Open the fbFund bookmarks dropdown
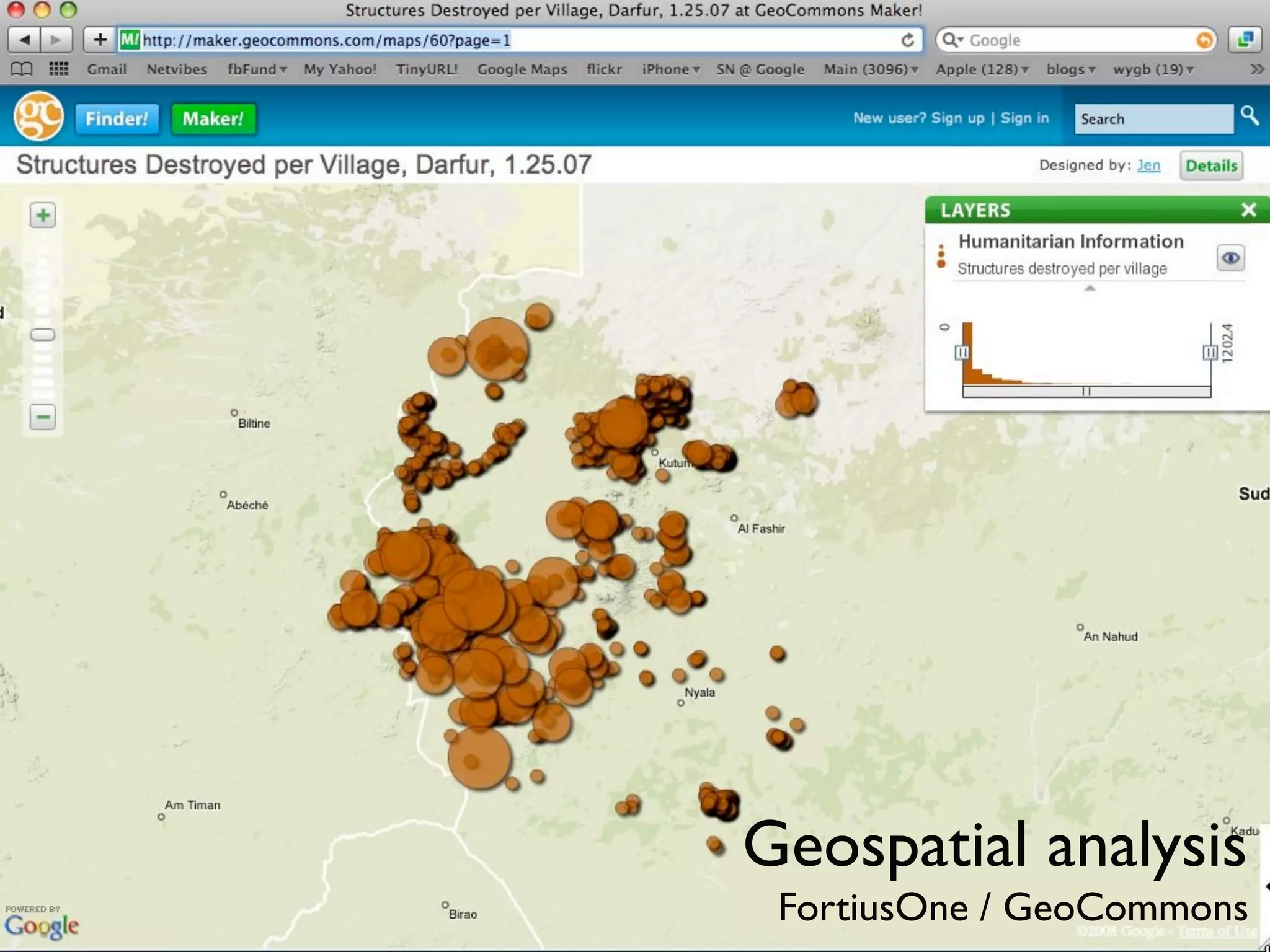The width and height of the screenshot is (1270, 952). pos(257,69)
